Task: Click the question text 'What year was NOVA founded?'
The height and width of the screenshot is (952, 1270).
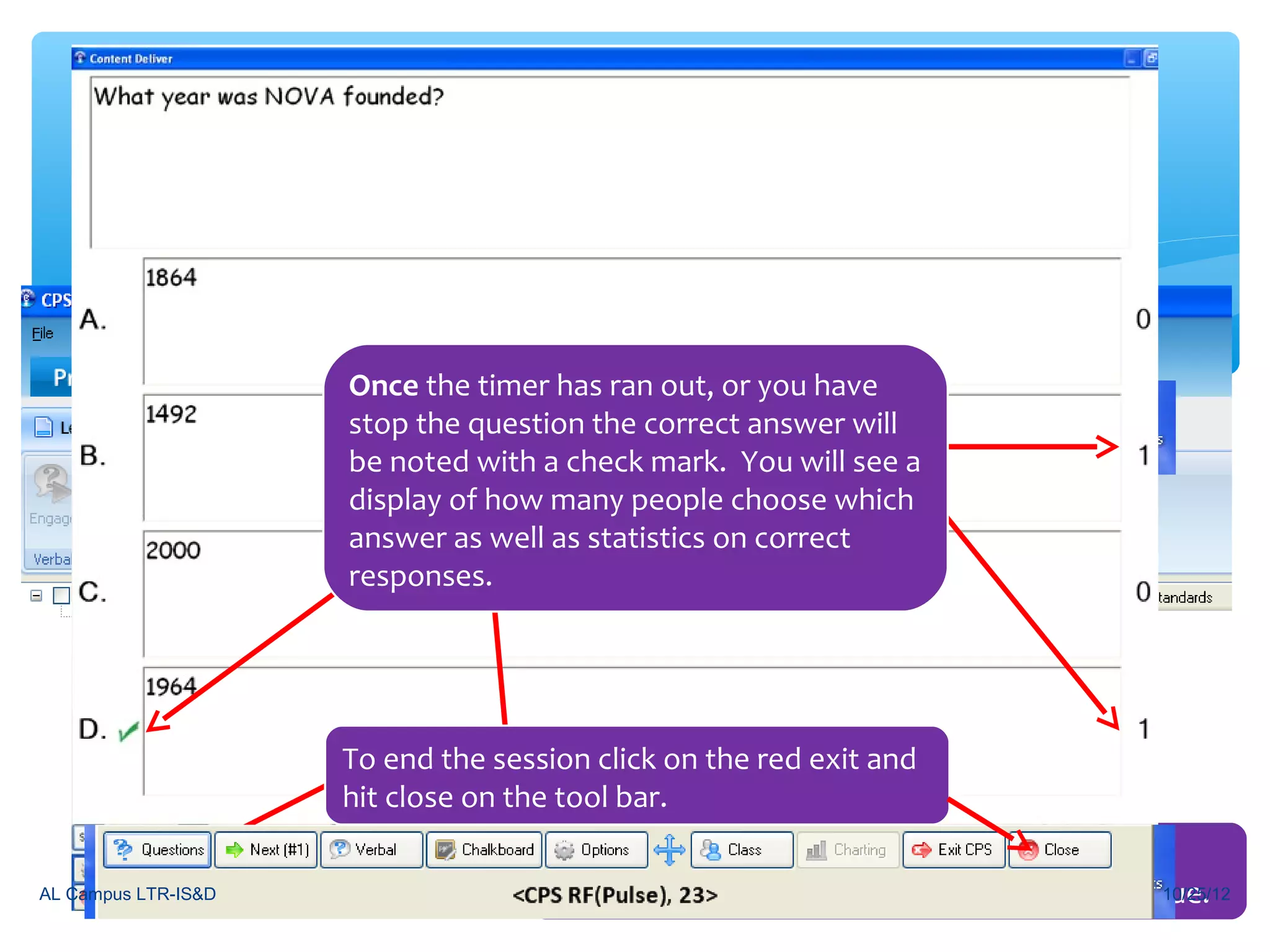Action: pyautogui.click(x=269, y=97)
